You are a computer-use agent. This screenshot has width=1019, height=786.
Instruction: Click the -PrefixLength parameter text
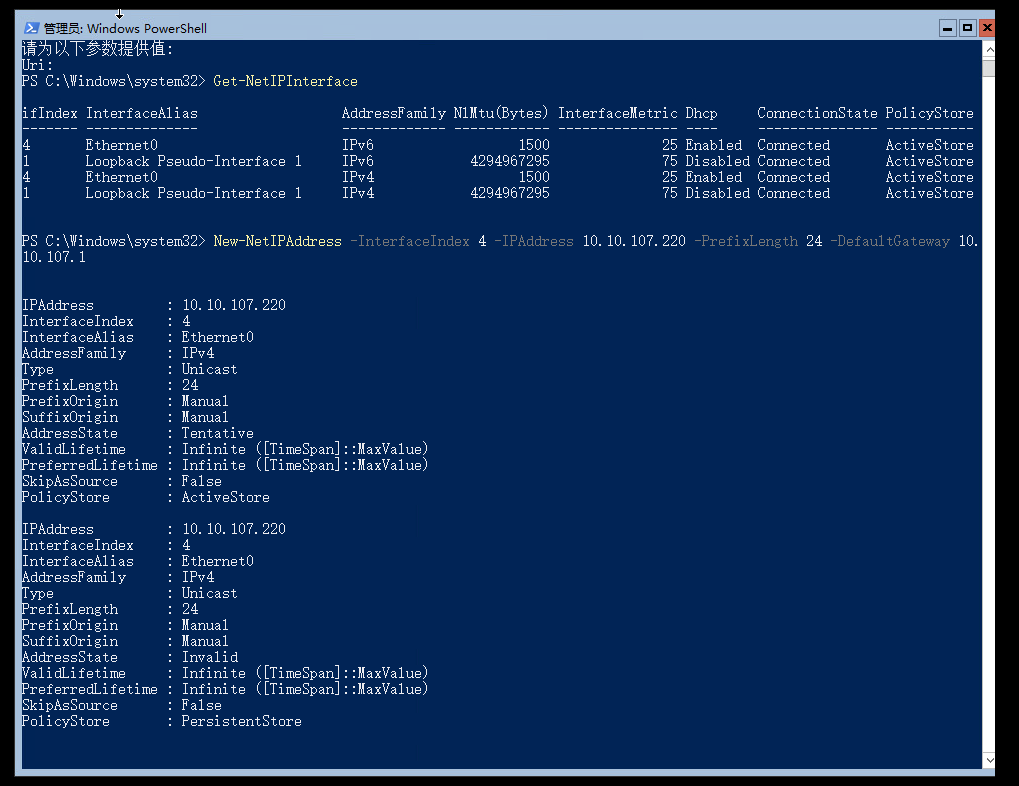[745, 241]
